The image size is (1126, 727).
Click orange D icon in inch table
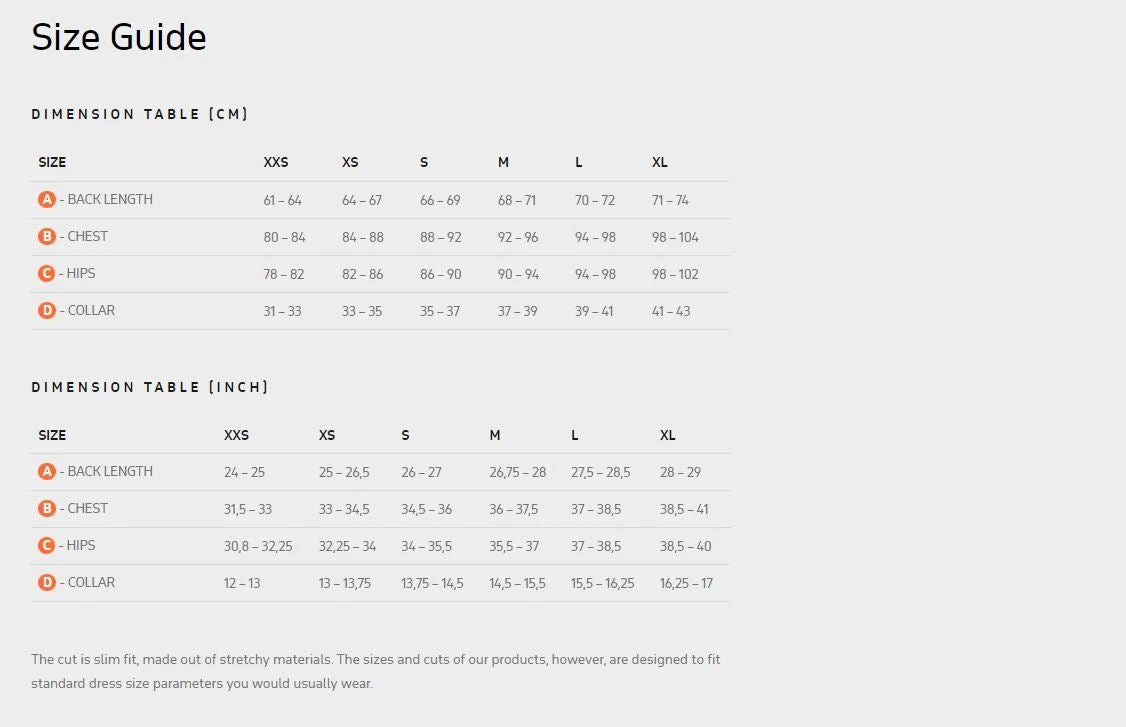click(46, 583)
